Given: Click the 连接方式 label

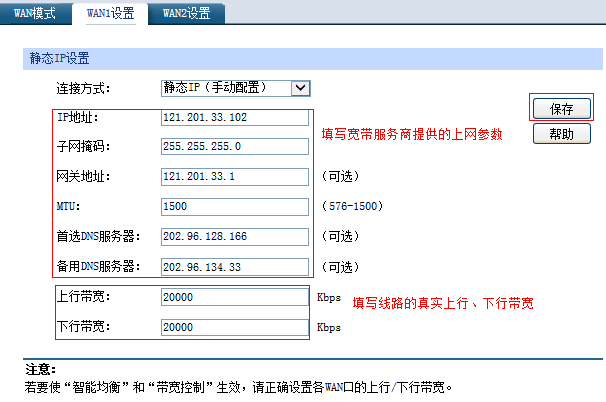Looking at the screenshot, I should [82, 88].
